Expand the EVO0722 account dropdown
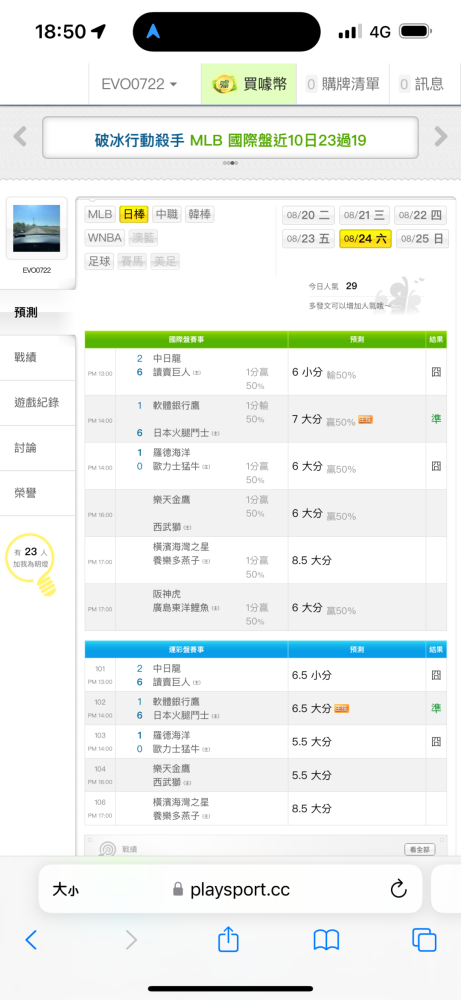 coord(139,84)
